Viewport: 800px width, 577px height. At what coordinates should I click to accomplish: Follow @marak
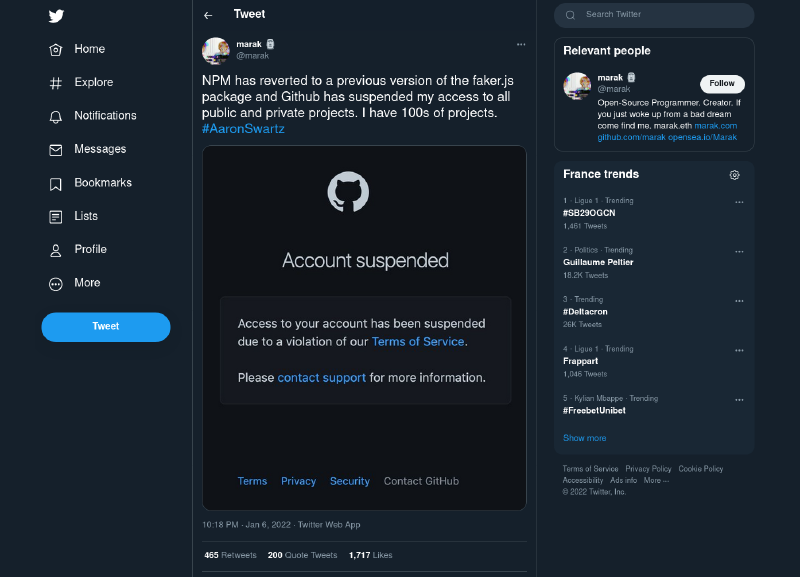[722, 84]
